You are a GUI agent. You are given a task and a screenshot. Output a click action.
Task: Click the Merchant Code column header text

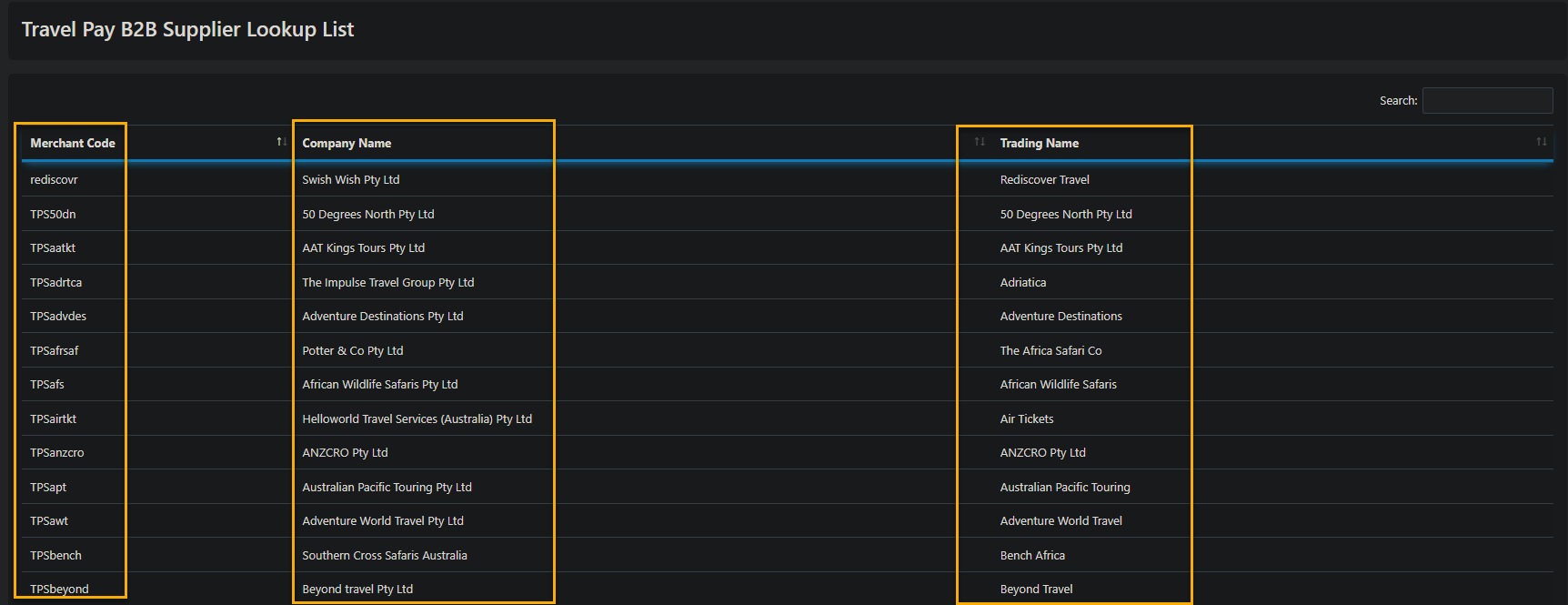point(73,143)
